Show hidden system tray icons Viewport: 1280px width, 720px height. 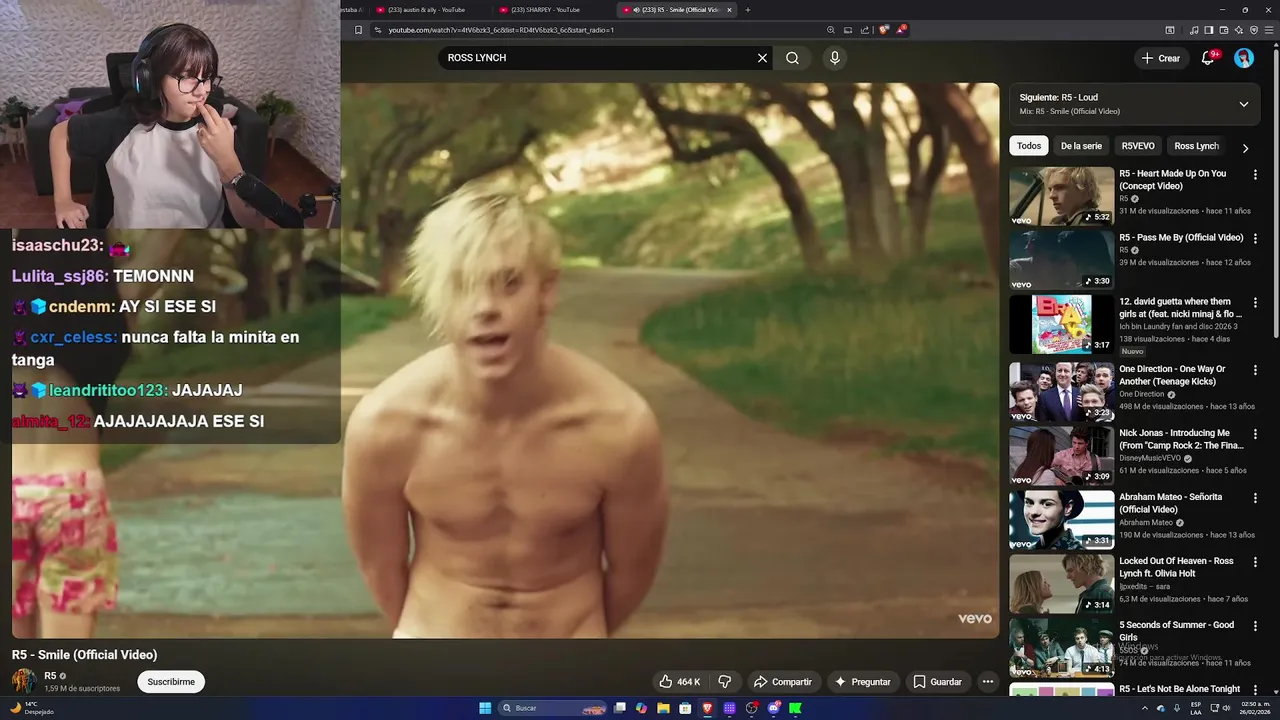[x=1145, y=708]
